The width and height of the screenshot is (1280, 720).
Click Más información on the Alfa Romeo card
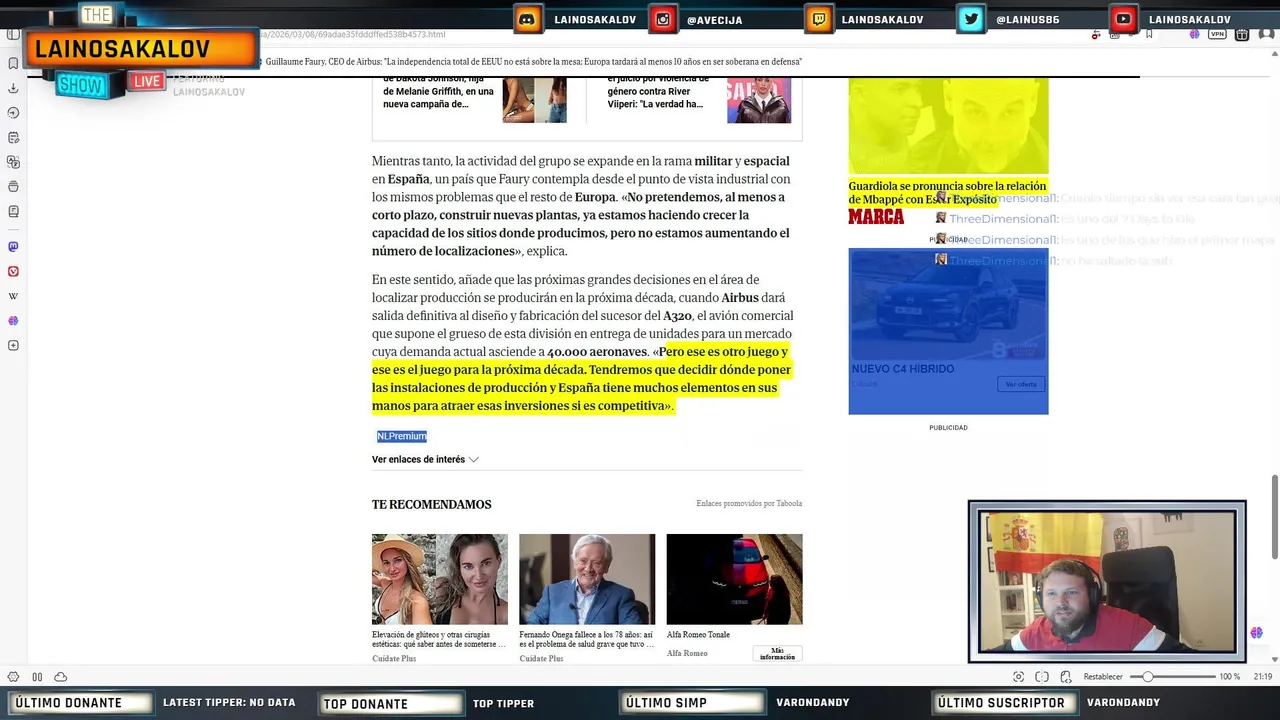point(777,654)
